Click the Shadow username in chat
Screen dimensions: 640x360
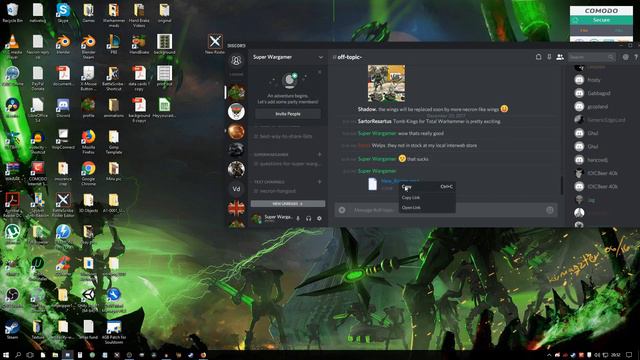(x=367, y=109)
